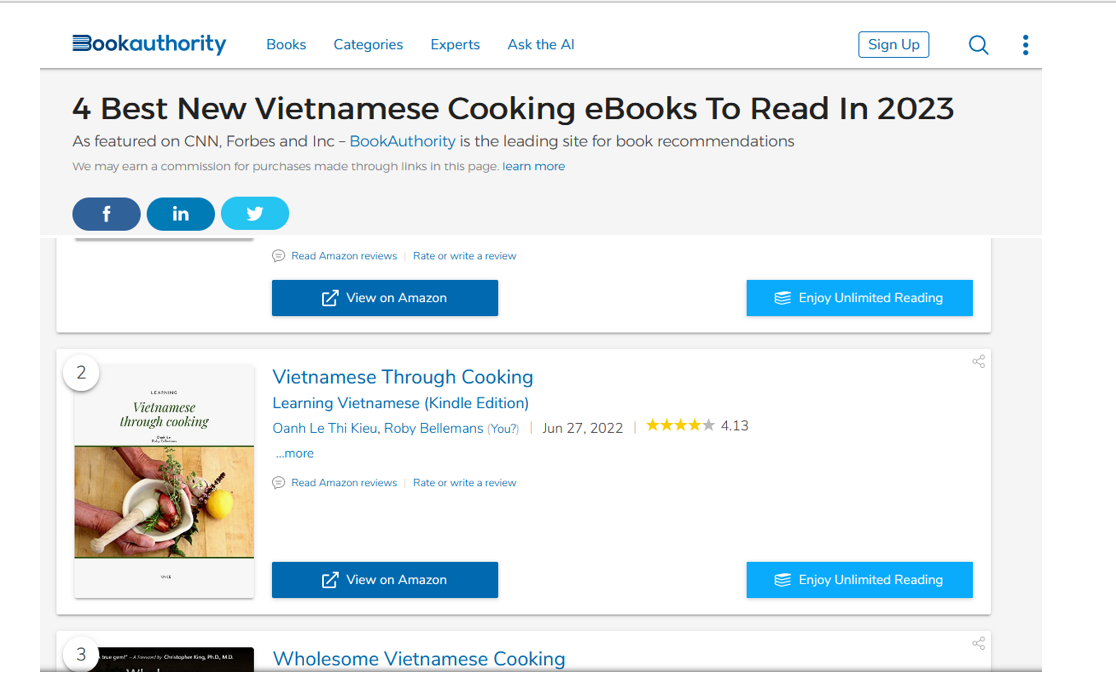1116x673 pixels.
Task: Click the Jun 27, 2022 publication date
Action: pos(582,428)
